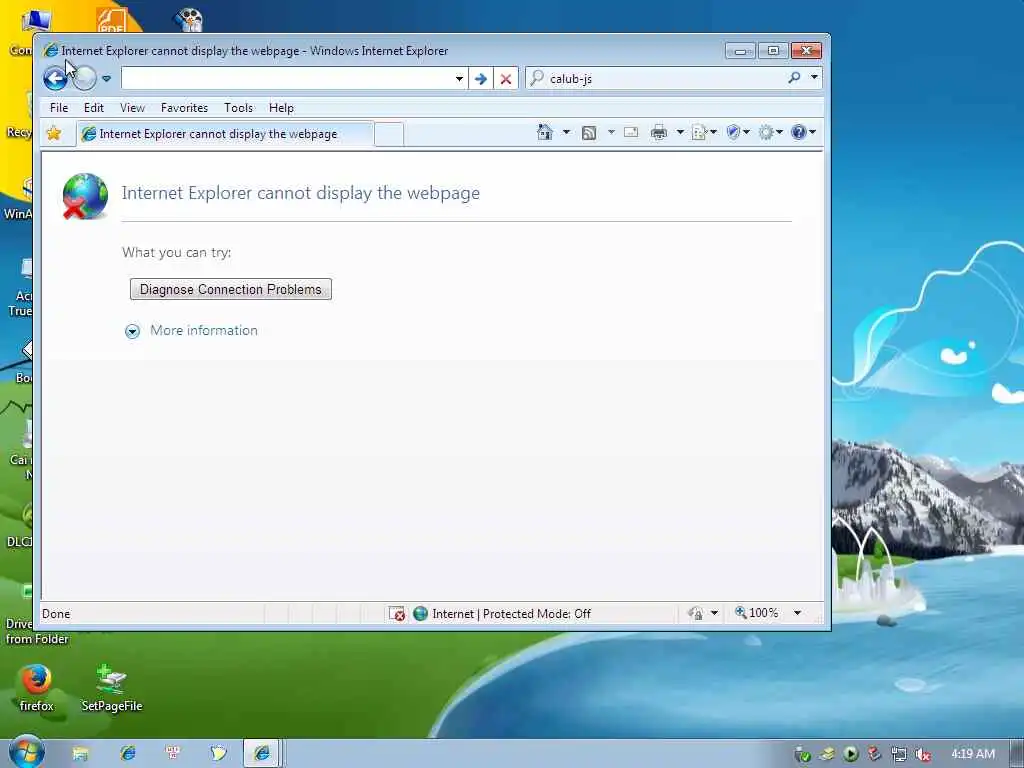Open the Page menu icon
This screenshot has height=768, width=1024.
tap(704, 133)
